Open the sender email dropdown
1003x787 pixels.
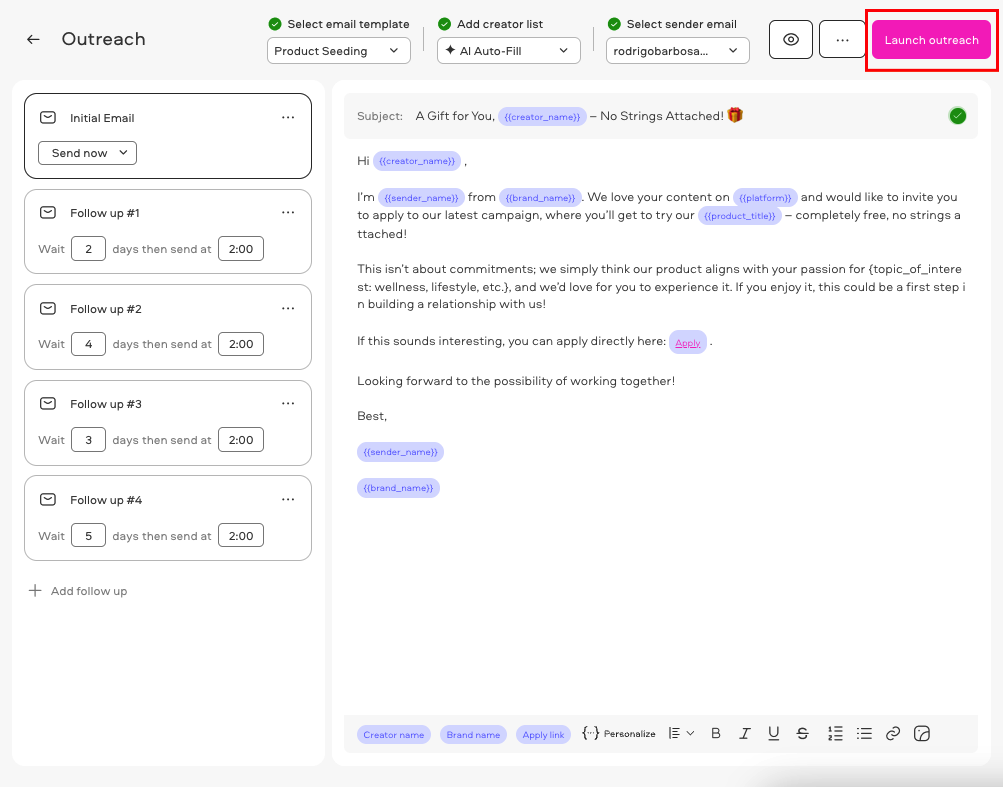[677, 51]
